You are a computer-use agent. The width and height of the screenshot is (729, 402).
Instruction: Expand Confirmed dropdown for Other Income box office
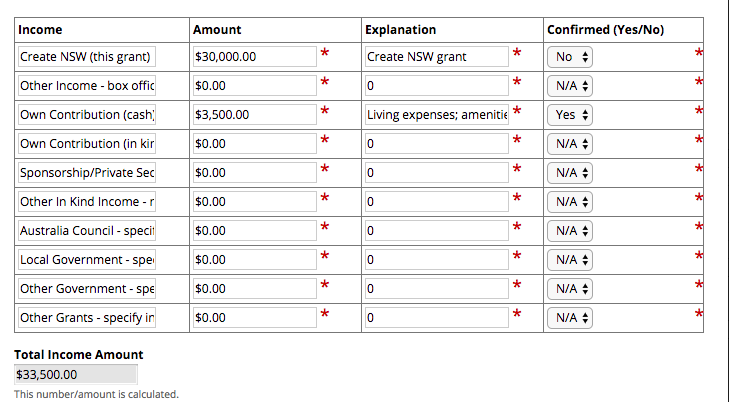tap(571, 86)
